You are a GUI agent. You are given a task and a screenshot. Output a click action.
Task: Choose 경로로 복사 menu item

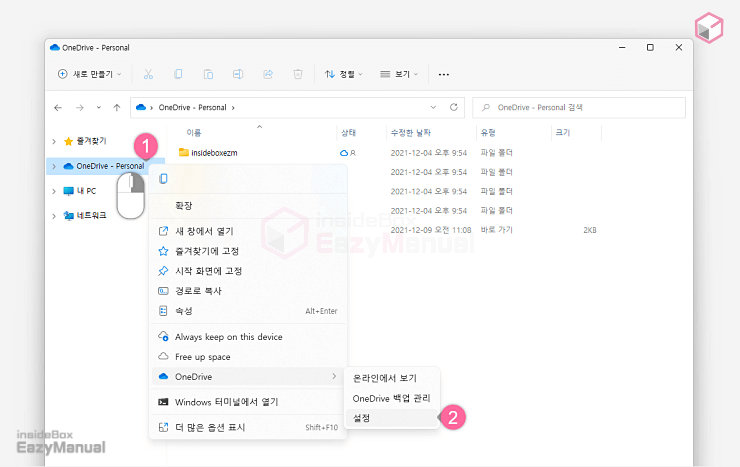pyautogui.click(x=248, y=291)
